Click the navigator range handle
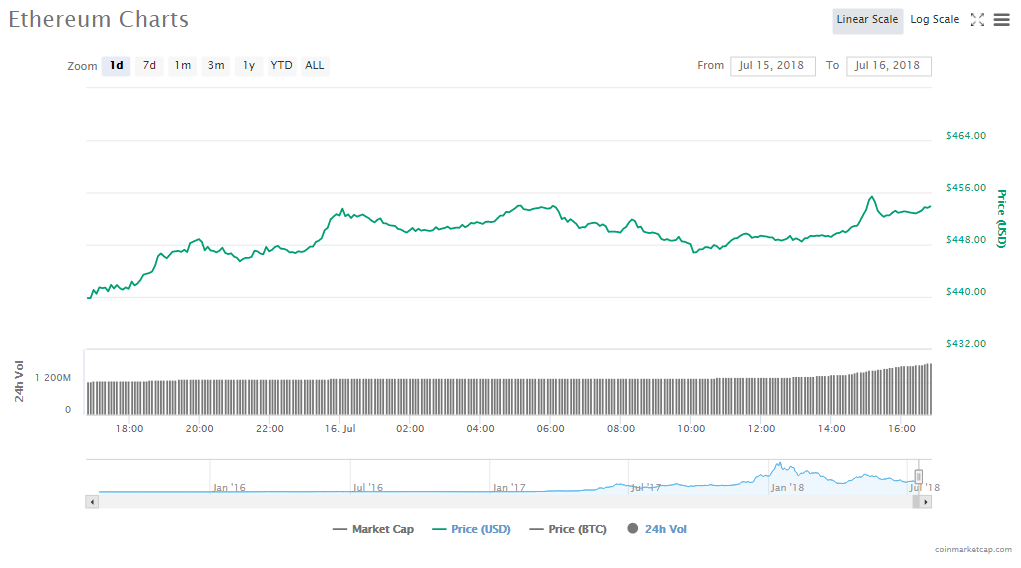The width and height of the screenshot is (1021, 568). click(x=918, y=477)
